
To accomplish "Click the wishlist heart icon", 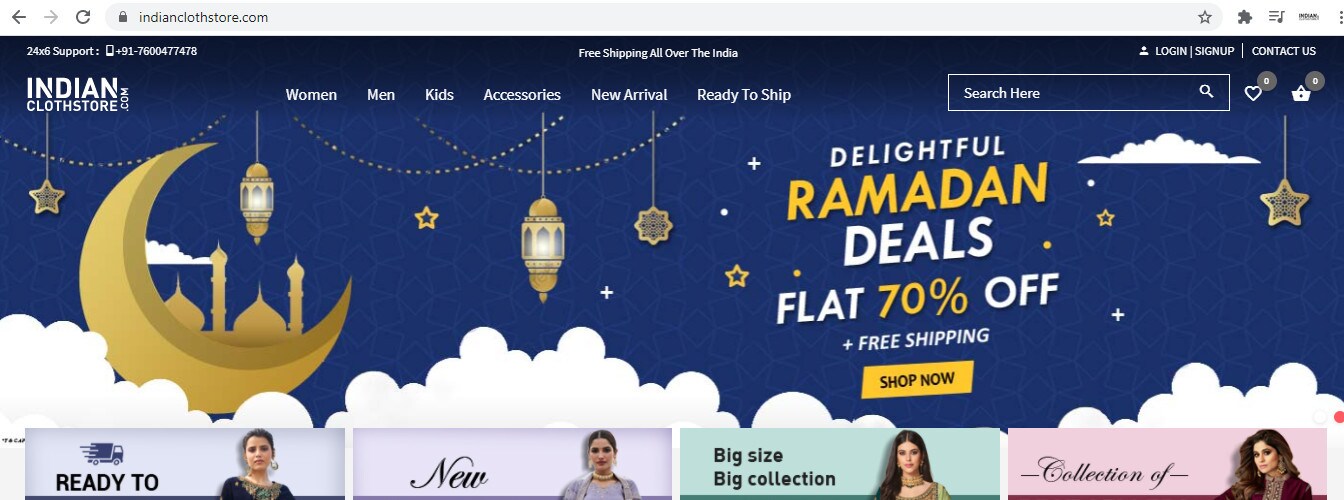I will click(x=1252, y=93).
